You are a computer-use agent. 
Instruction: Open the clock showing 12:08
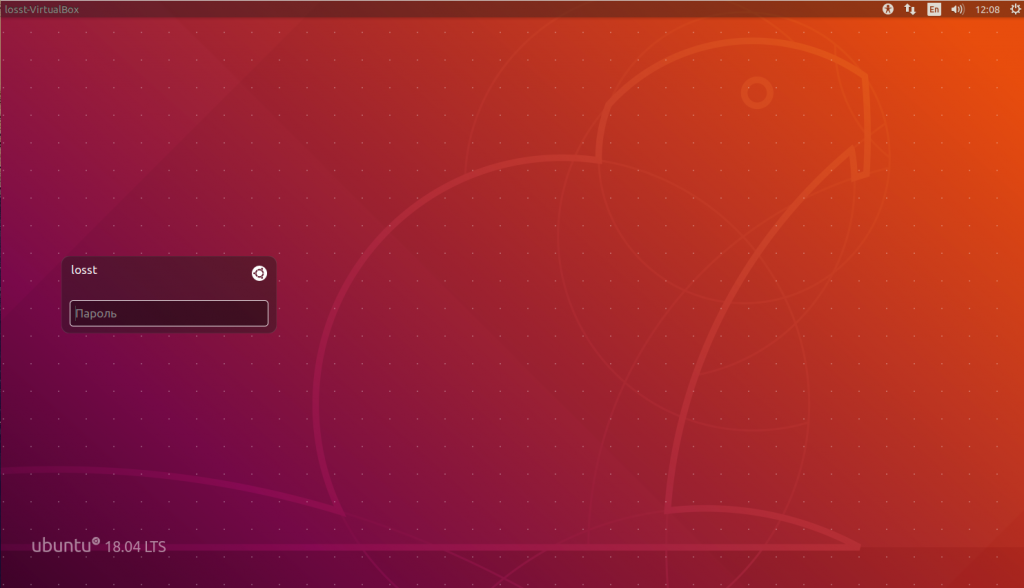point(987,9)
